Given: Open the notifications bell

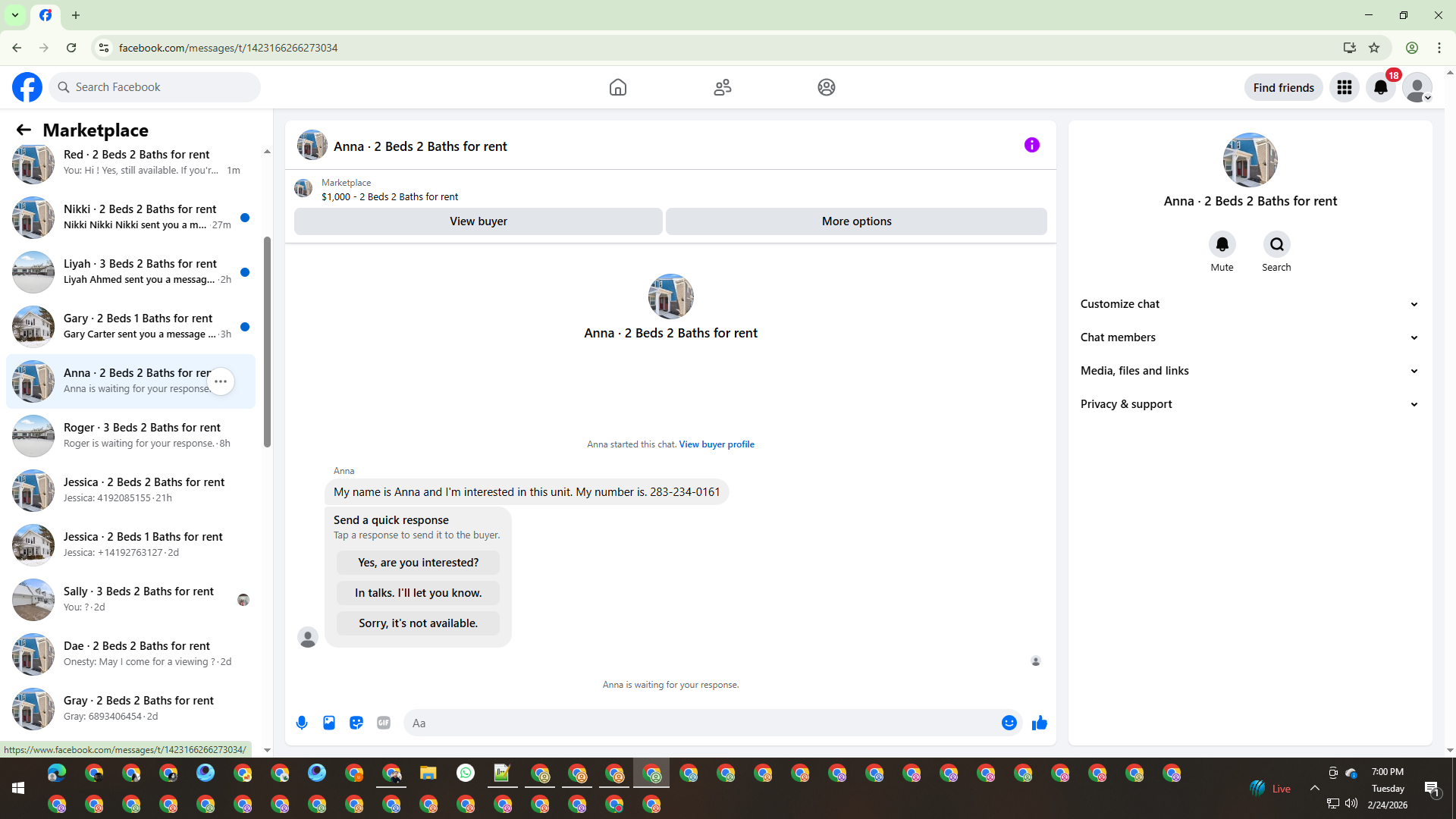Looking at the screenshot, I should click(1381, 87).
